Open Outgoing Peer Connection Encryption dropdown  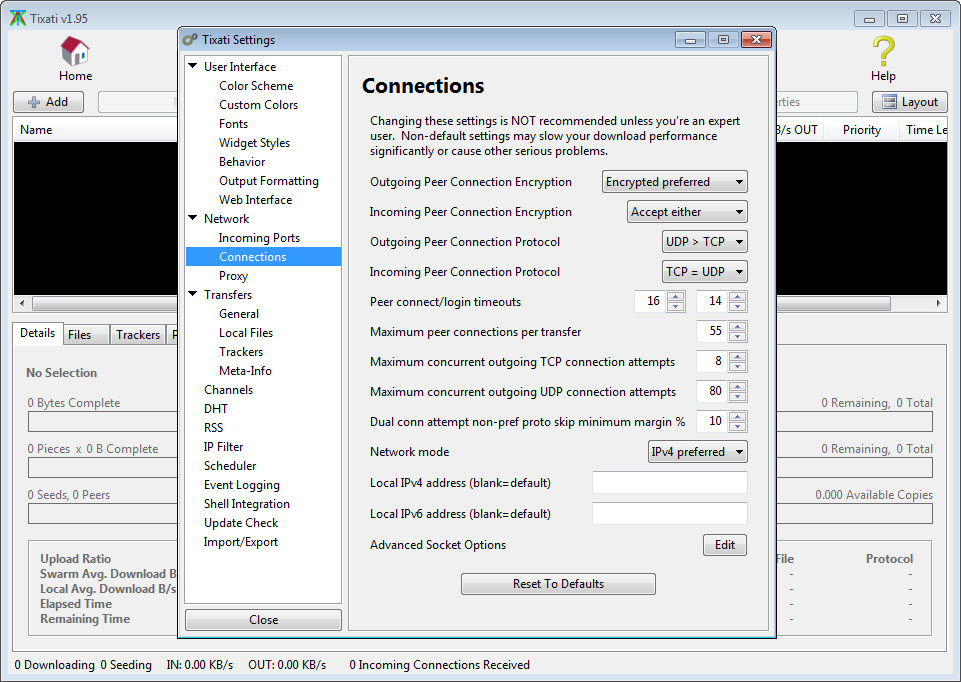(675, 182)
